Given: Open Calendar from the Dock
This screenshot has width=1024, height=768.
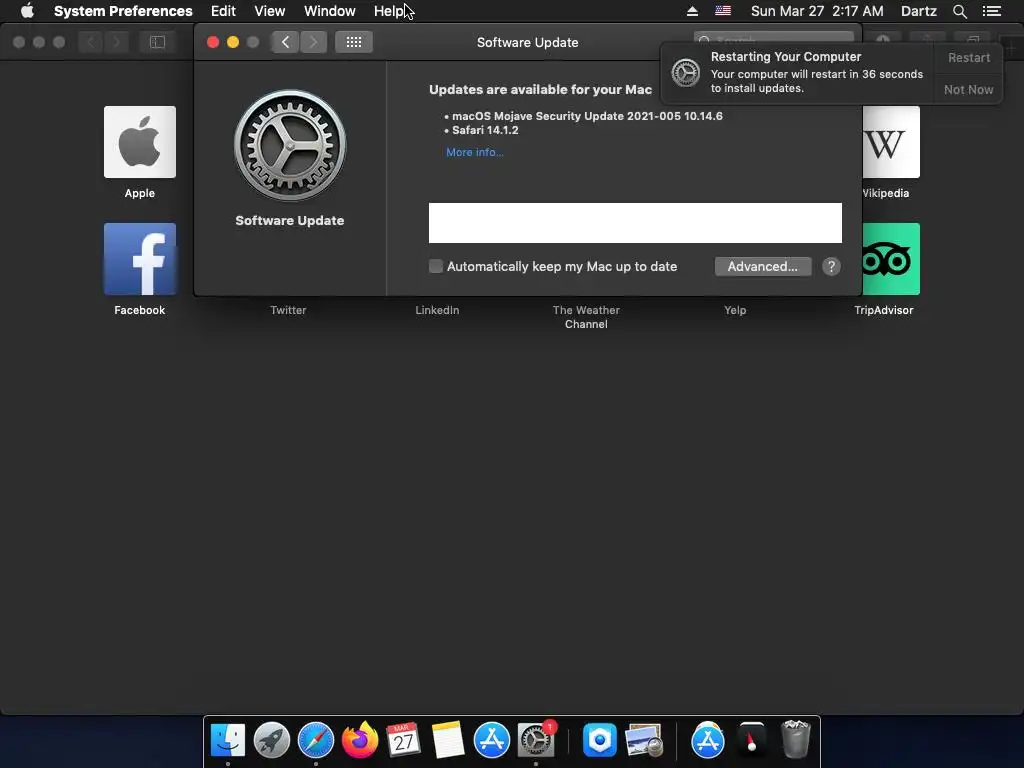Looking at the screenshot, I should click(x=403, y=740).
